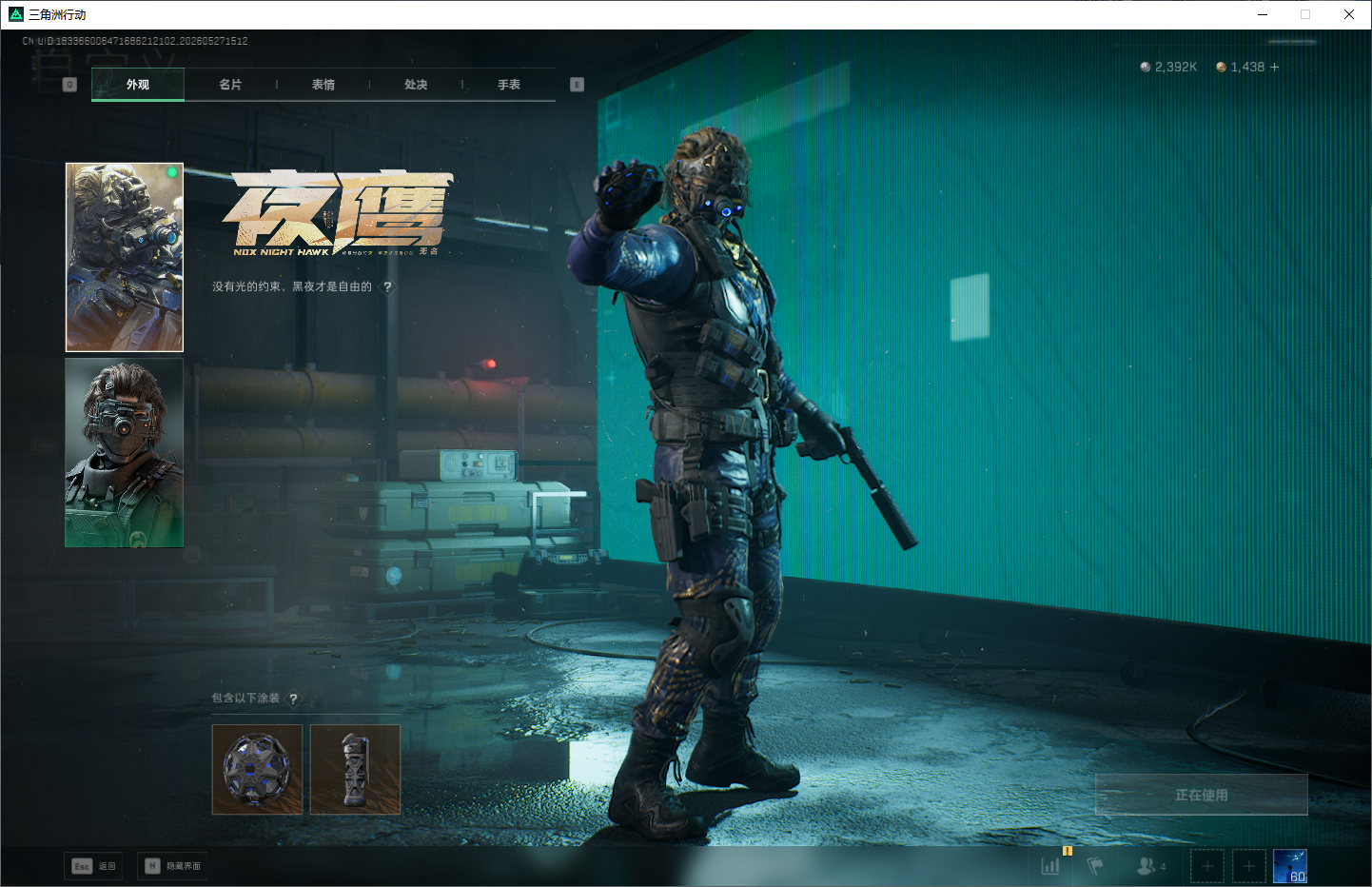Add currency with plus beside 1,438
The image size is (1372, 887).
tap(1275, 67)
